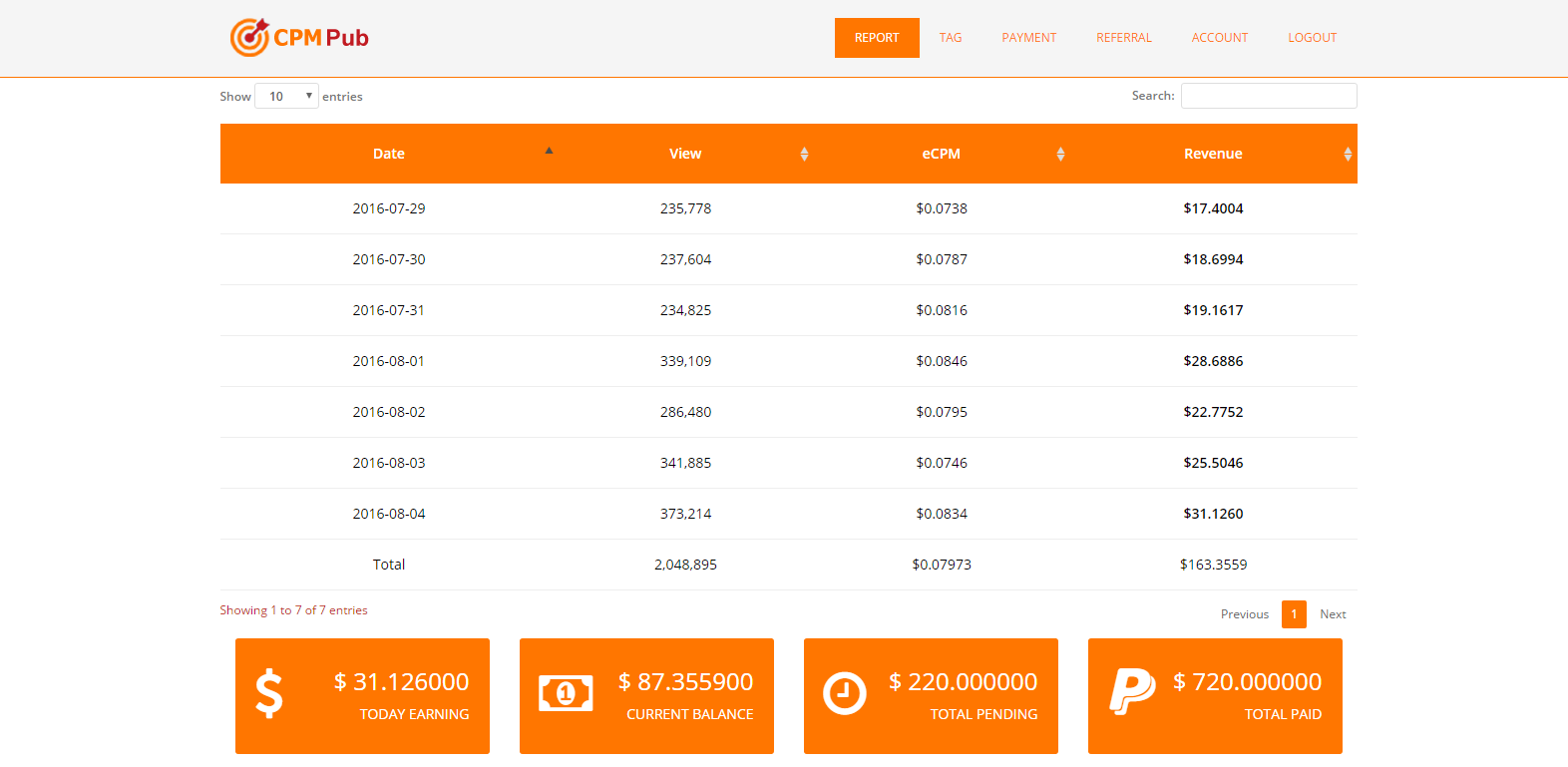Click the revenue $31.1260

[1213, 514]
